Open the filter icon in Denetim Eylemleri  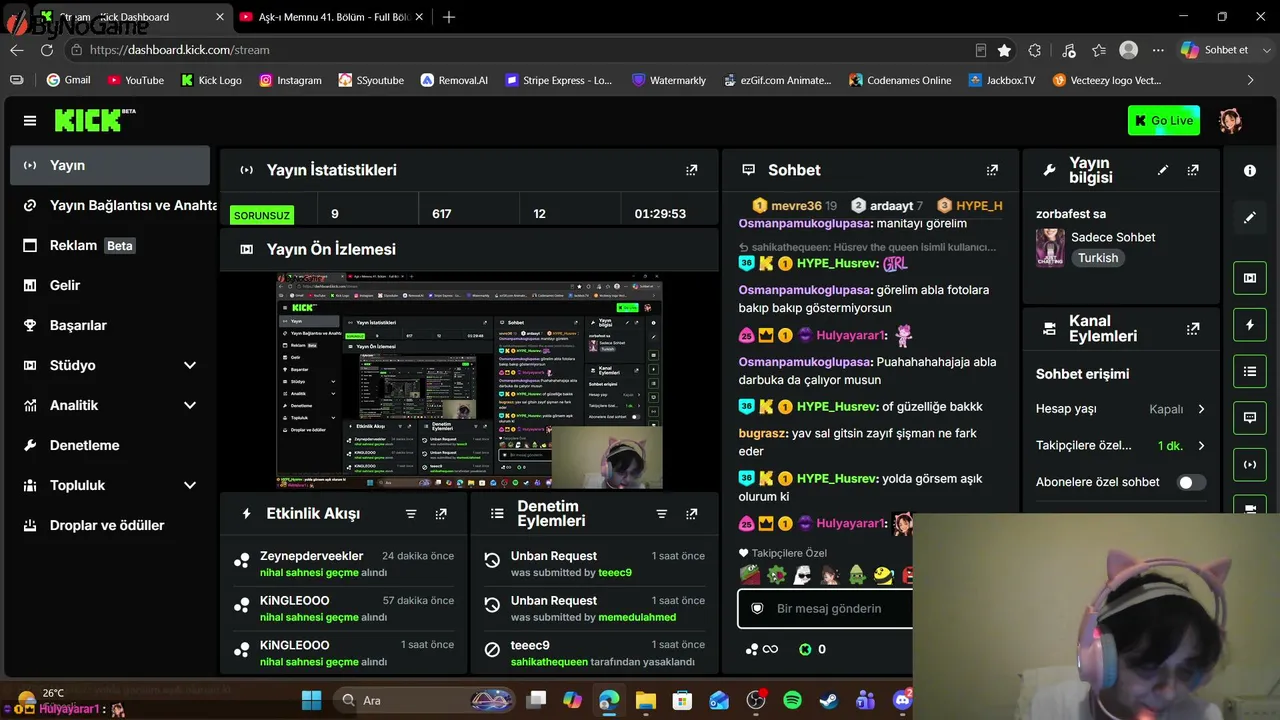click(x=661, y=514)
